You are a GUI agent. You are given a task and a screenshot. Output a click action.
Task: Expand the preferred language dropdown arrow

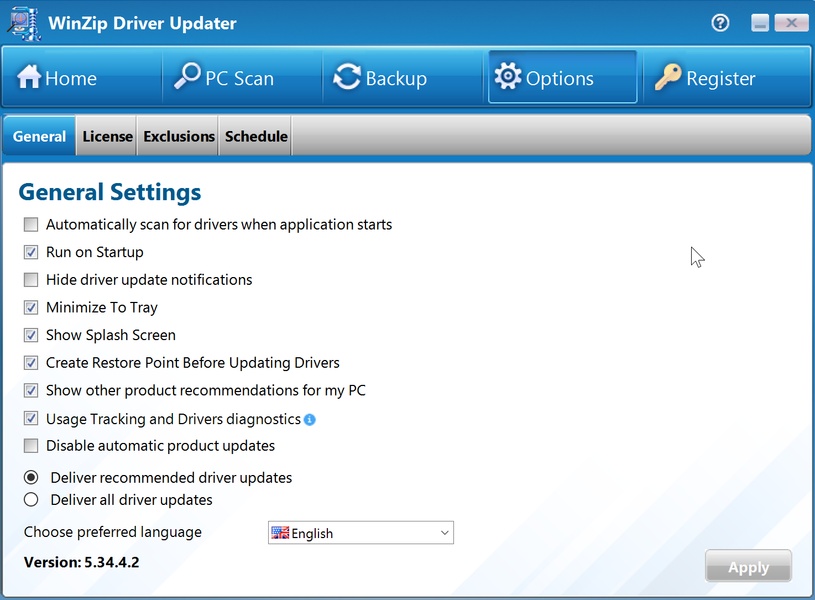click(x=444, y=533)
